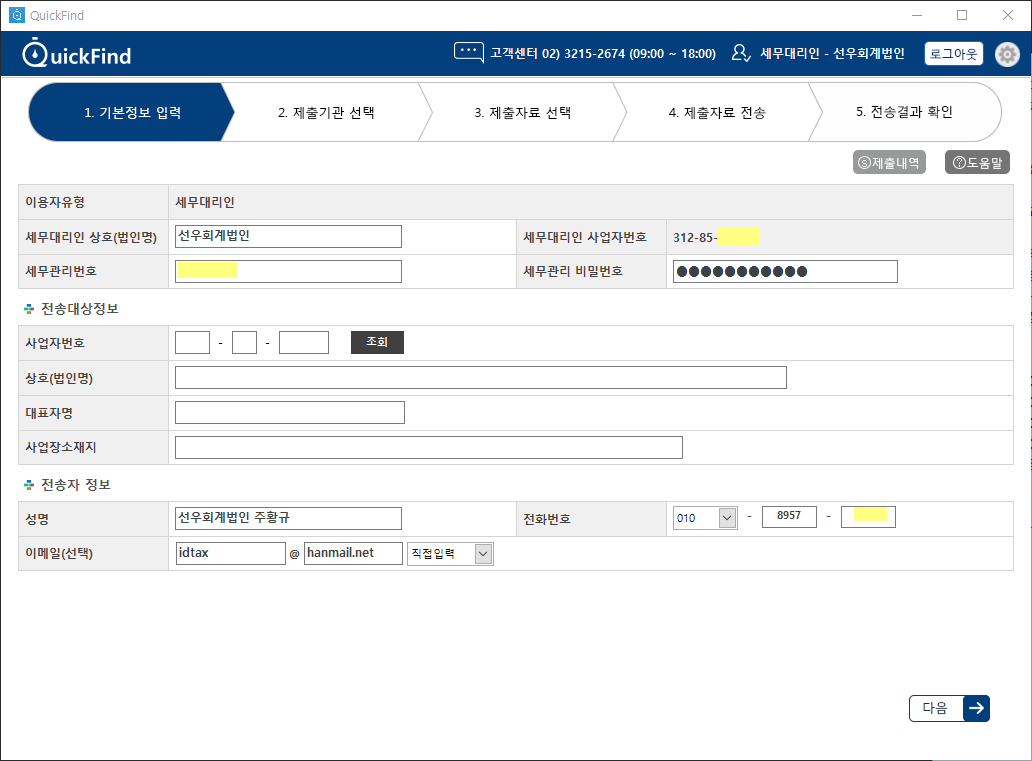Viewport: 1032px width, 761px height.
Task: Click the QuickFind title bar app icon
Action: (x=16, y=15)
